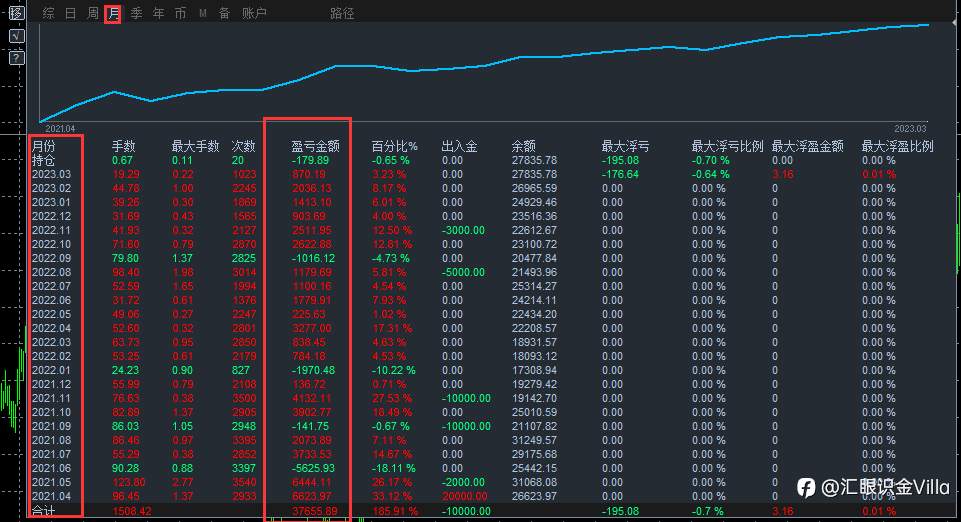Click the 最大浮亏比例 column header

coord(727,146)
